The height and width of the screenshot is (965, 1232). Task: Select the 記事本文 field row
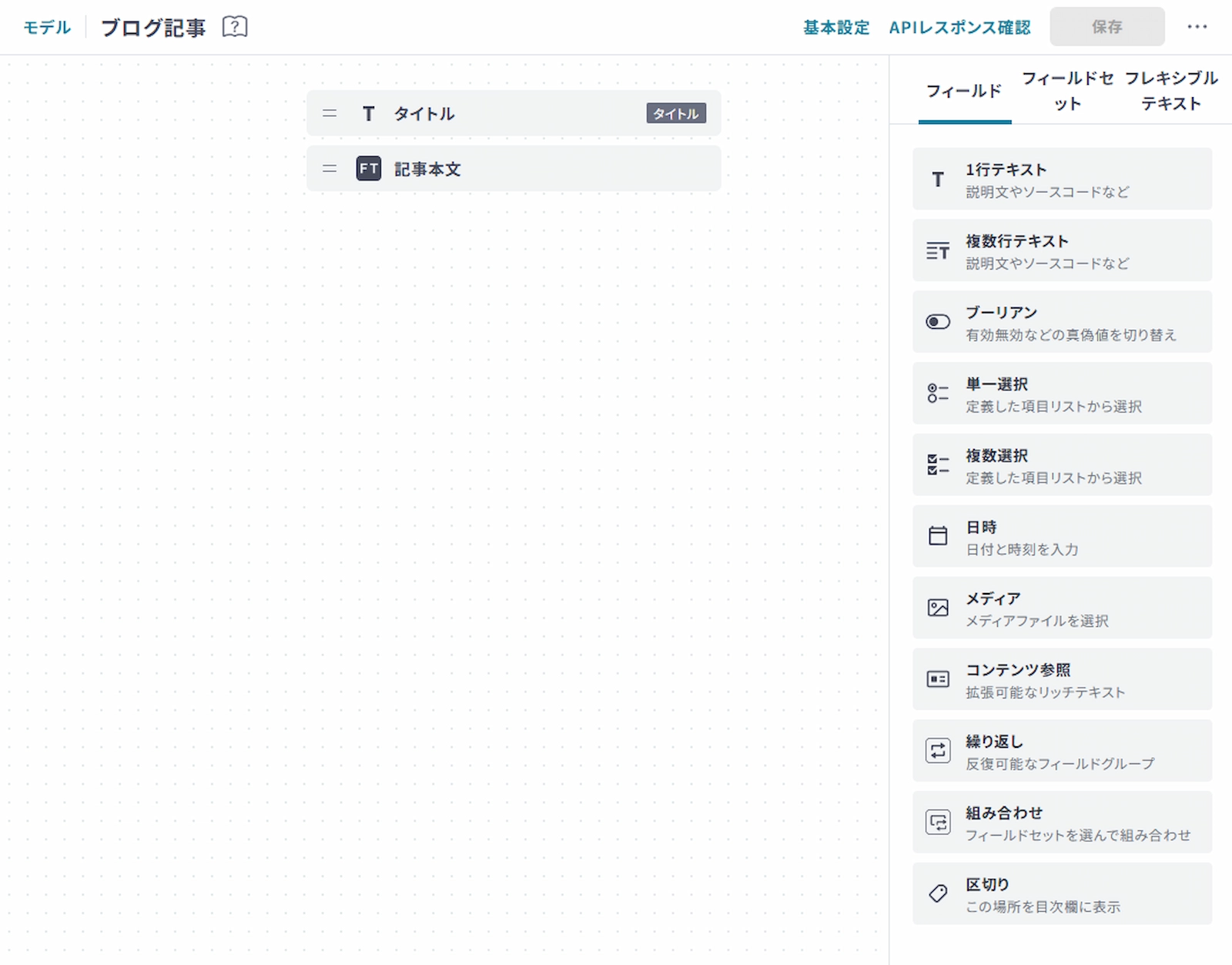click(514, 169)
